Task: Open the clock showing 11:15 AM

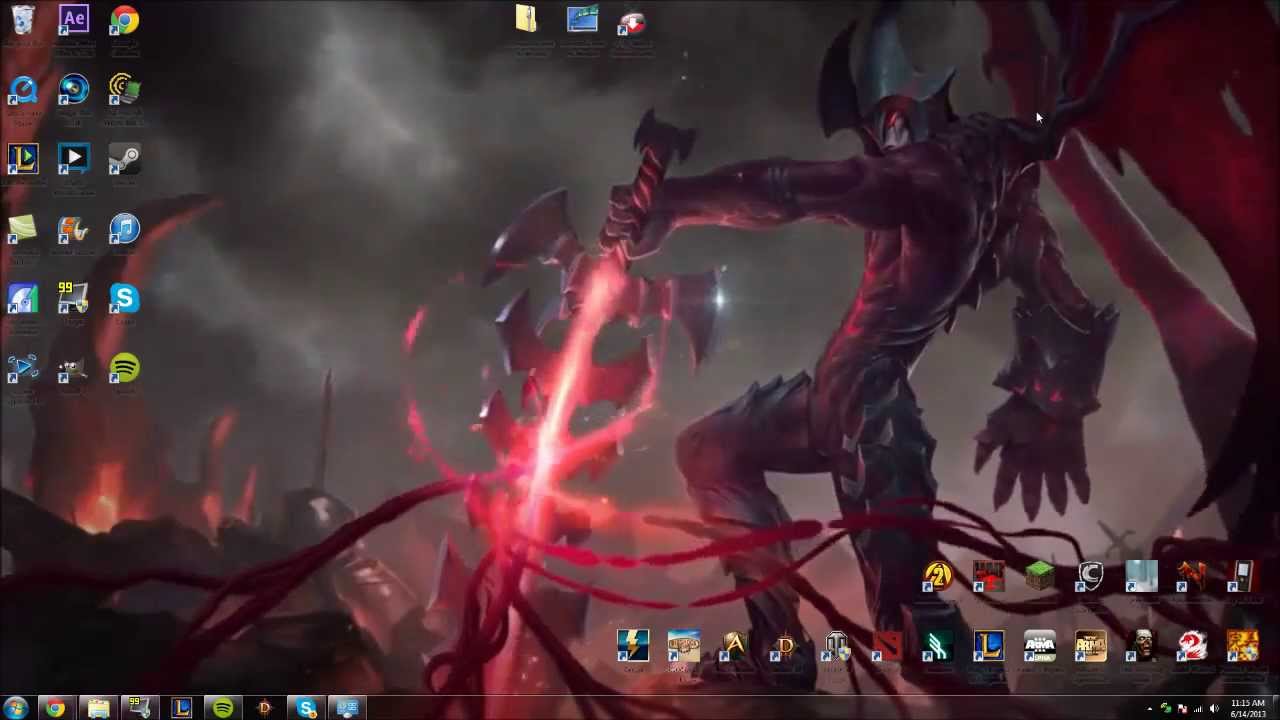Action: tap(1247, 709)
